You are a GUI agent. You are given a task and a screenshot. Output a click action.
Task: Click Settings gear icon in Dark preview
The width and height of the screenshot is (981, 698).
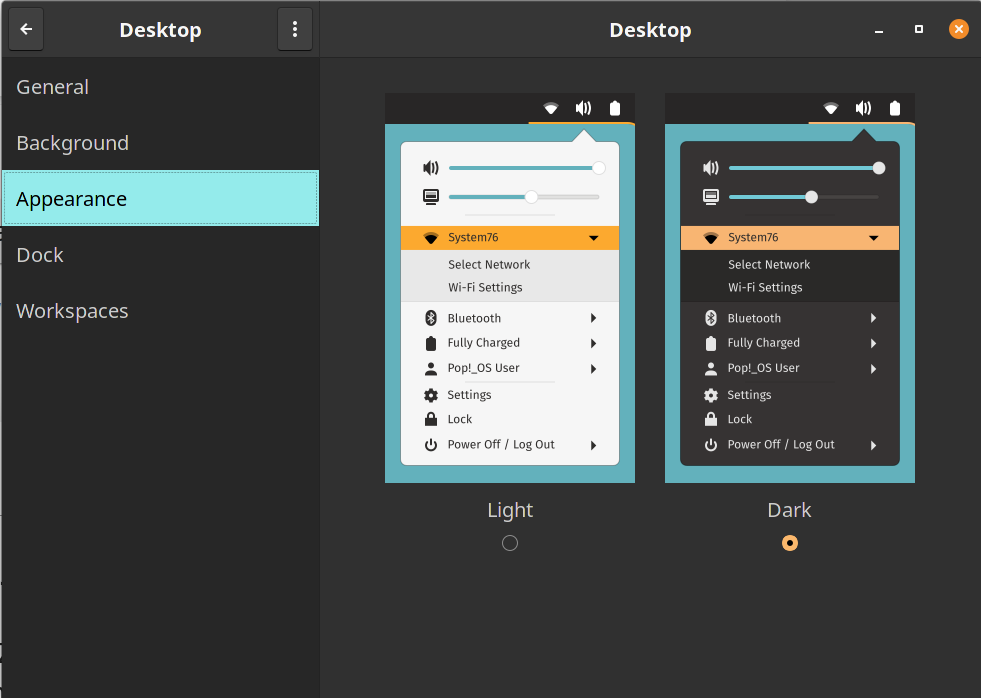click(x=711, y=395)
